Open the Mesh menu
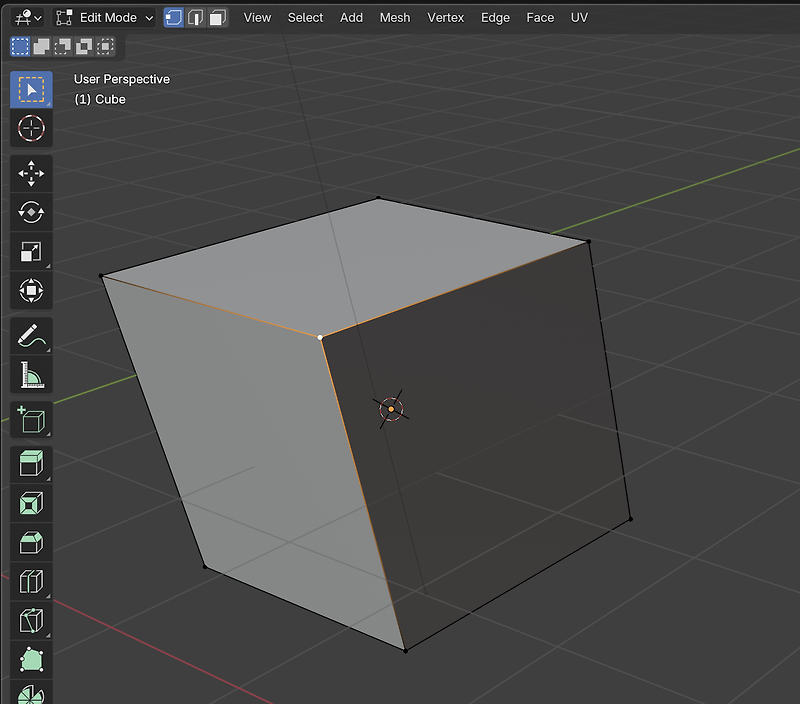Viewport: 800px width, 704px height. [x=395, y=17]
